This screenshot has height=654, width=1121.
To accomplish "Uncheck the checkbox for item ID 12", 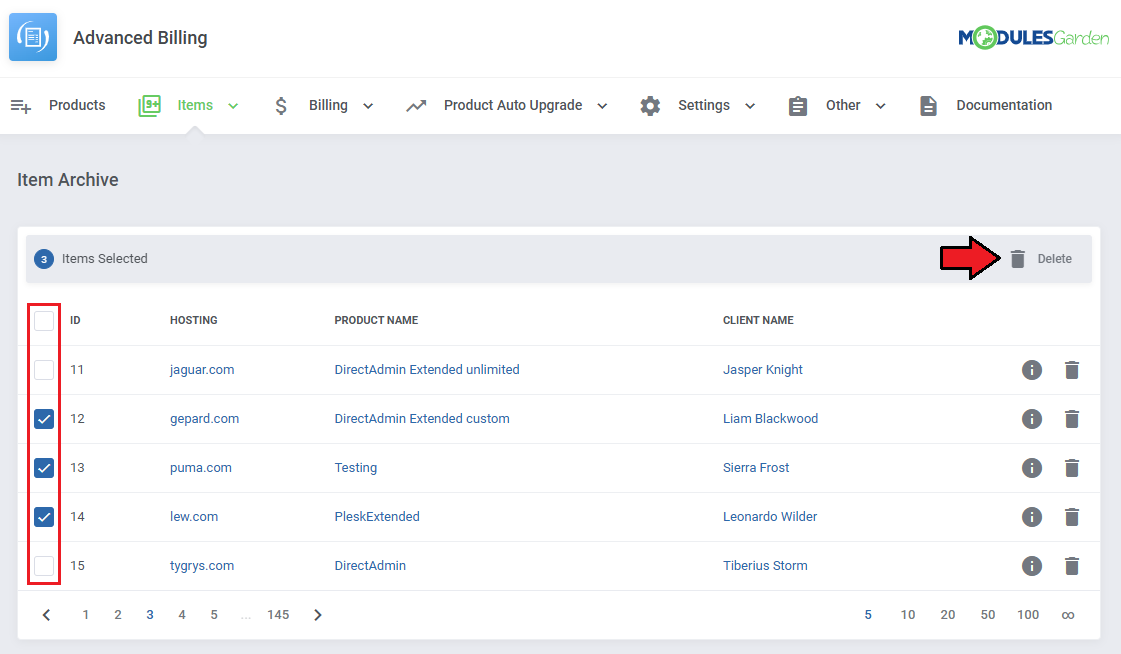I will pos(44,419).
